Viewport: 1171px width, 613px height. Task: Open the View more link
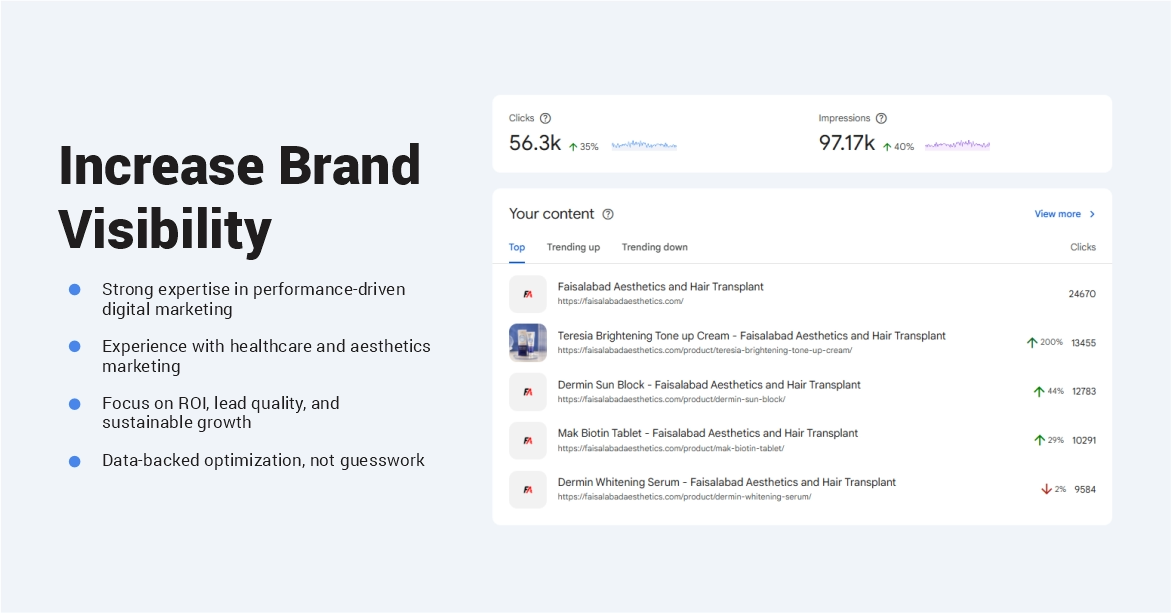[x=1057, y=214]
